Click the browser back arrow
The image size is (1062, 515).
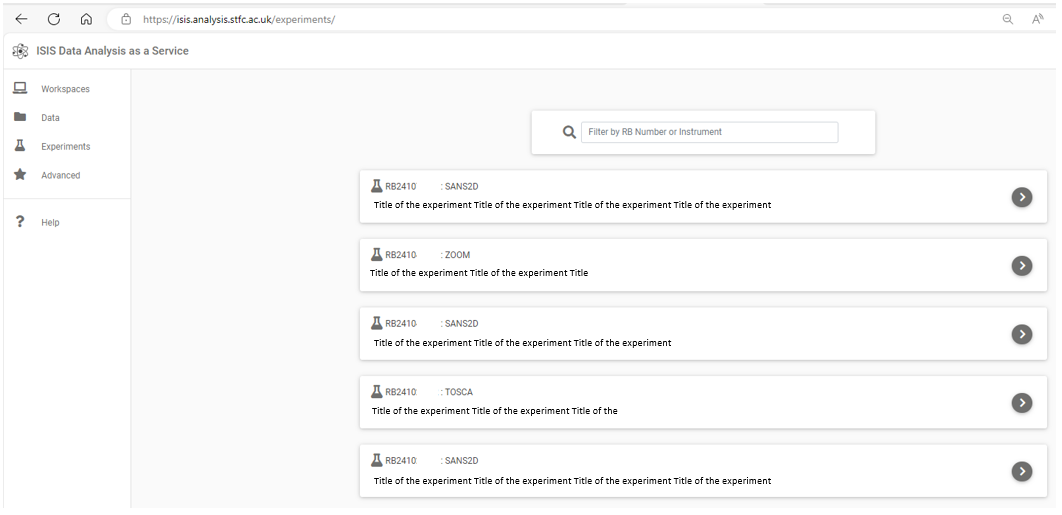coord(21,19)
